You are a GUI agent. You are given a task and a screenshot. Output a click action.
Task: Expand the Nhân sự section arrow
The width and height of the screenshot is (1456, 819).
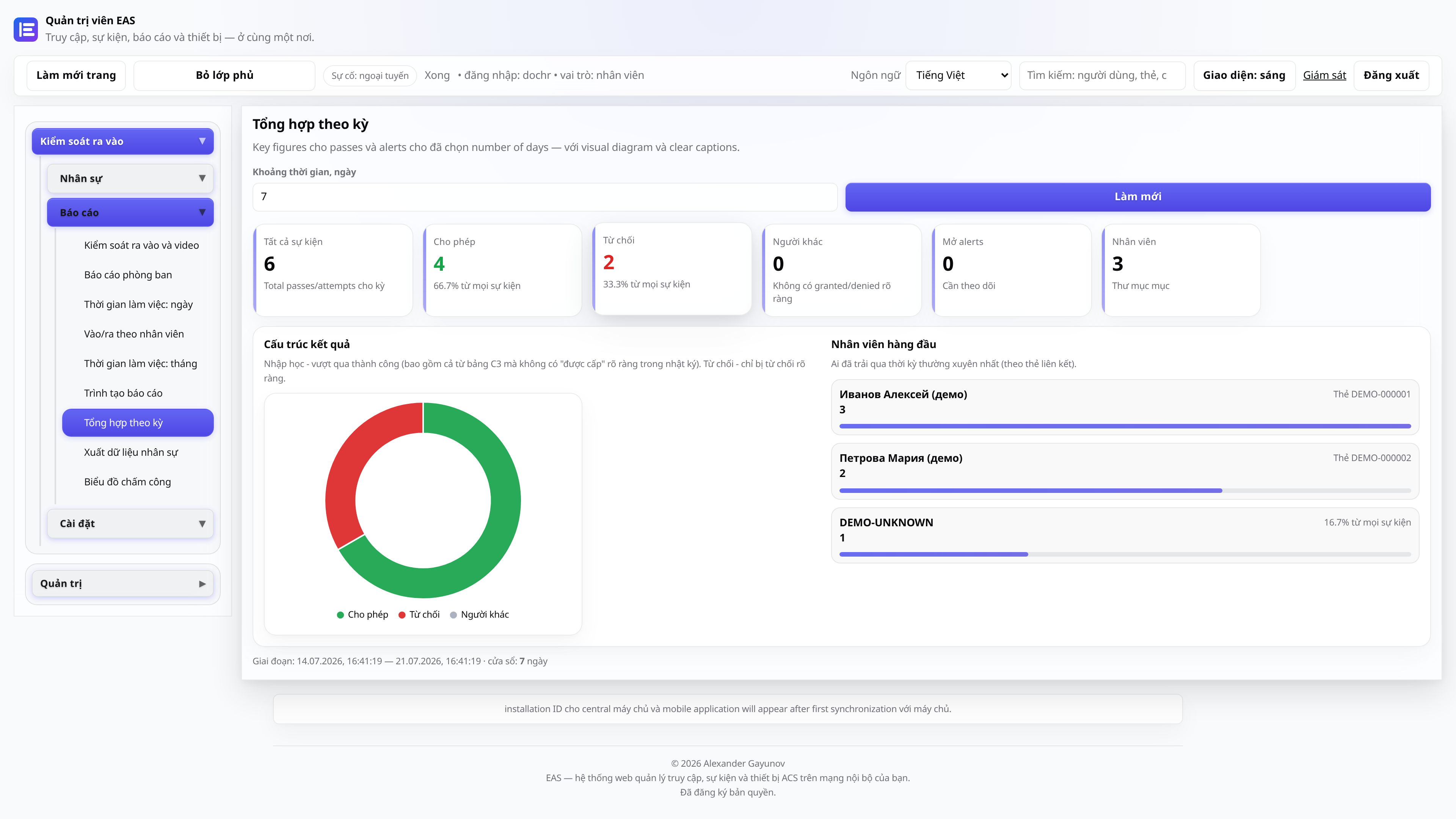click(202, 178)
